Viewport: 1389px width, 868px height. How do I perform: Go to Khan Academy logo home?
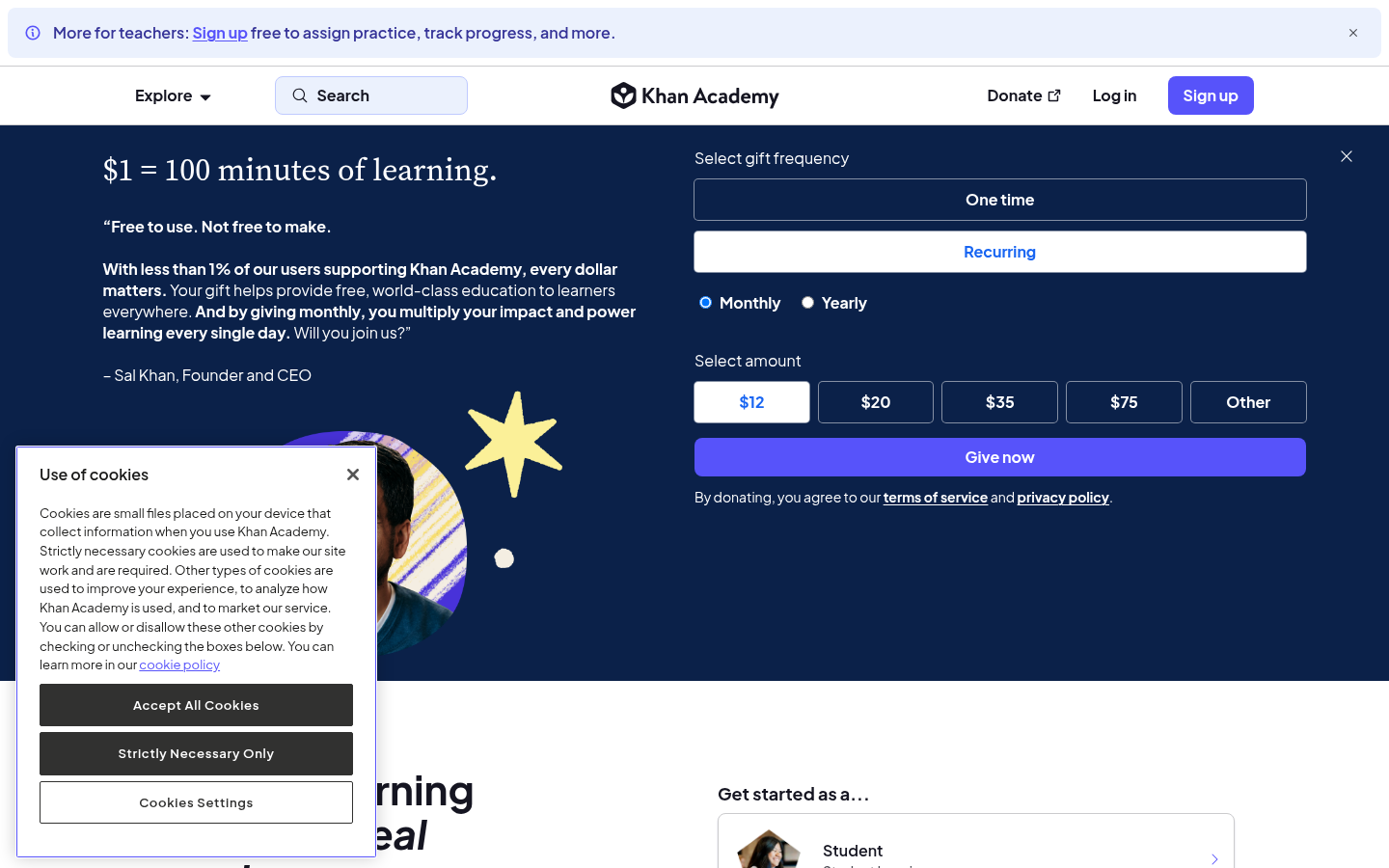tap(694, 95)
